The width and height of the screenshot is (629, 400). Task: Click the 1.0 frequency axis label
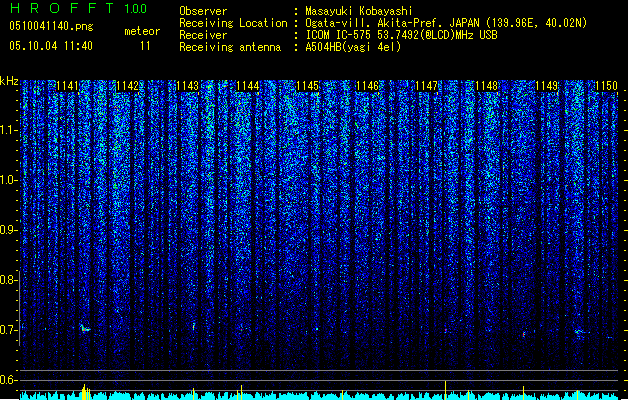pyautogui.click(x=7, y=180)
